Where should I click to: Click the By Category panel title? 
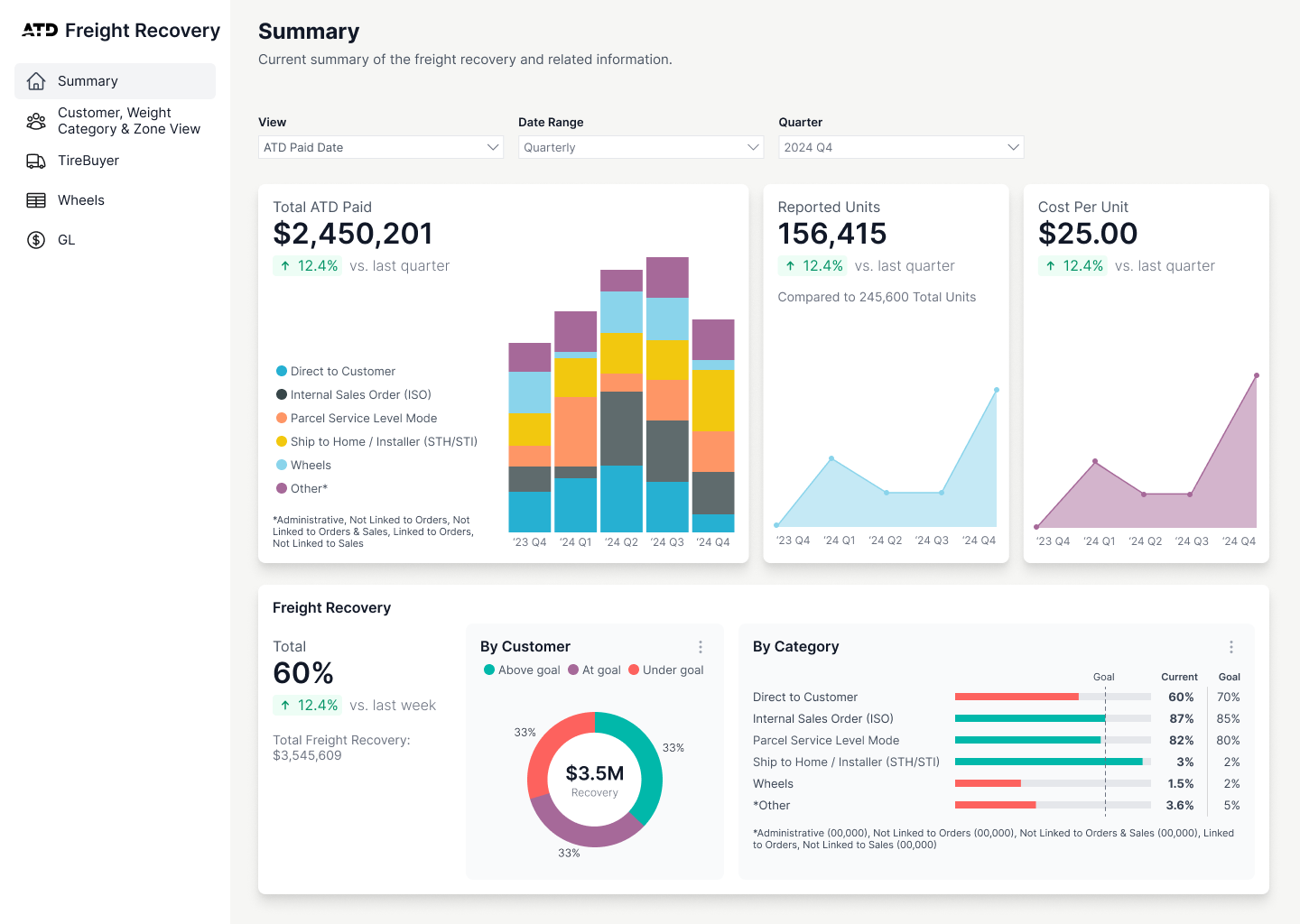tap(796, 647)
